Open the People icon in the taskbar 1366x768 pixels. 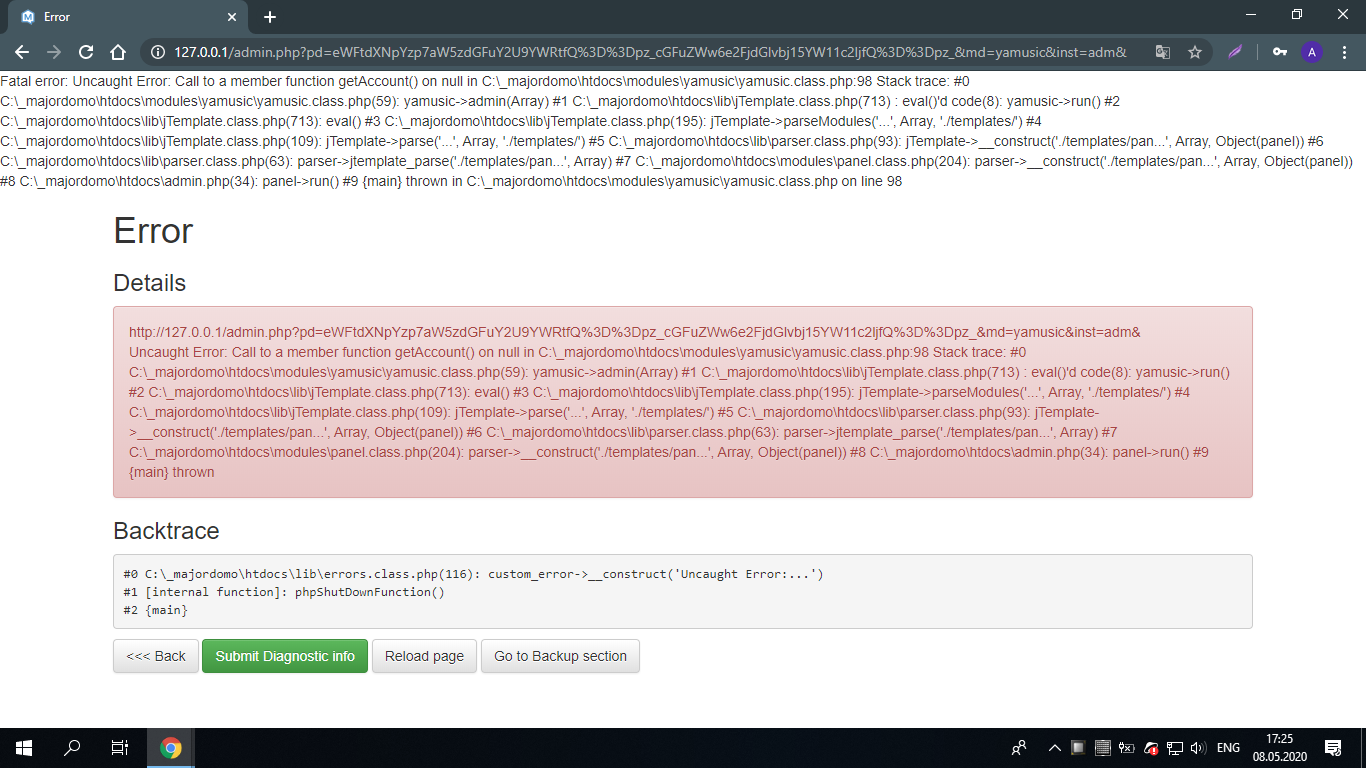[1019, 747]
